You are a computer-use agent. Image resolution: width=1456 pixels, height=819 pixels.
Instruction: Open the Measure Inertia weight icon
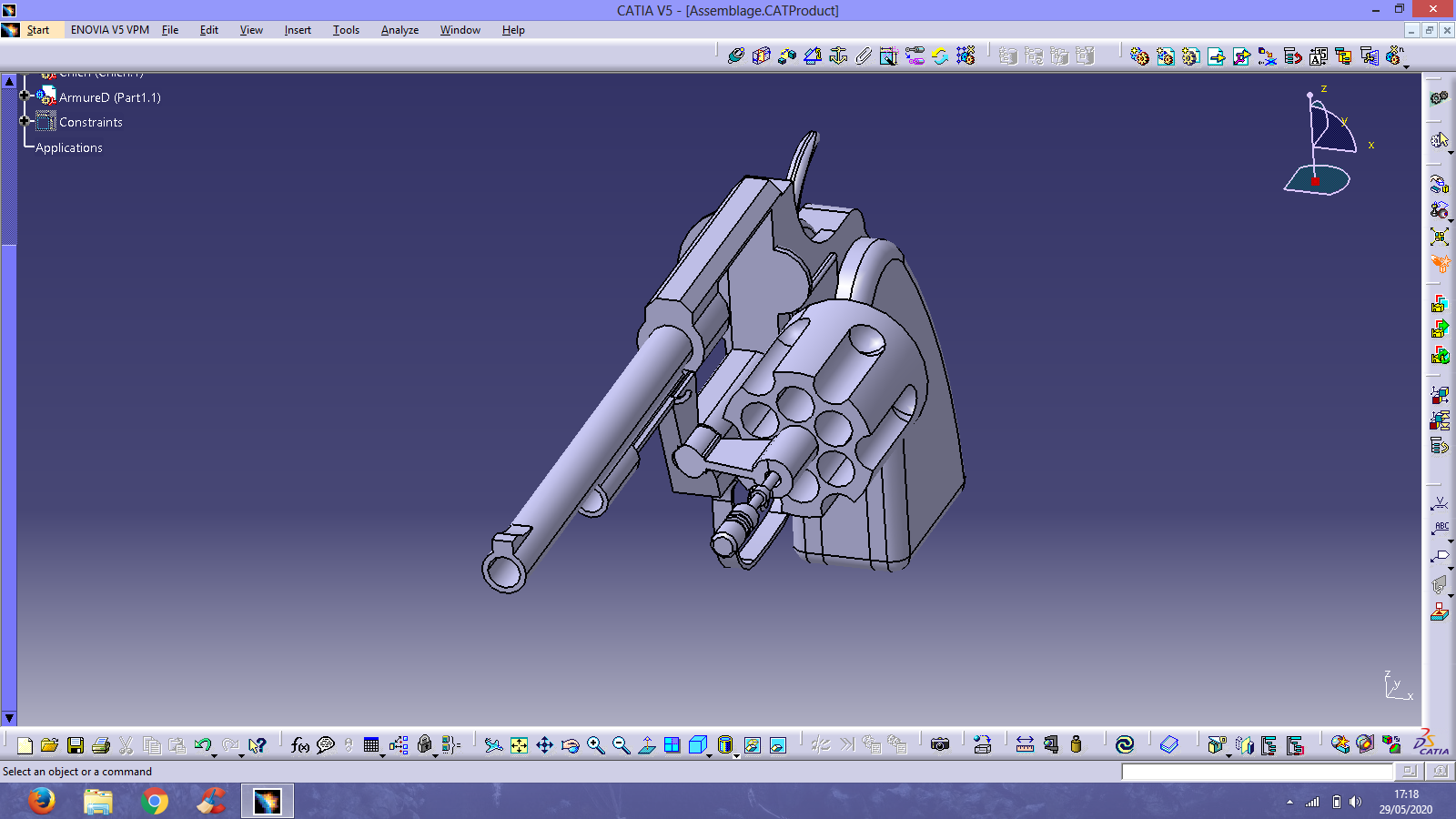tap(1076, 744)
